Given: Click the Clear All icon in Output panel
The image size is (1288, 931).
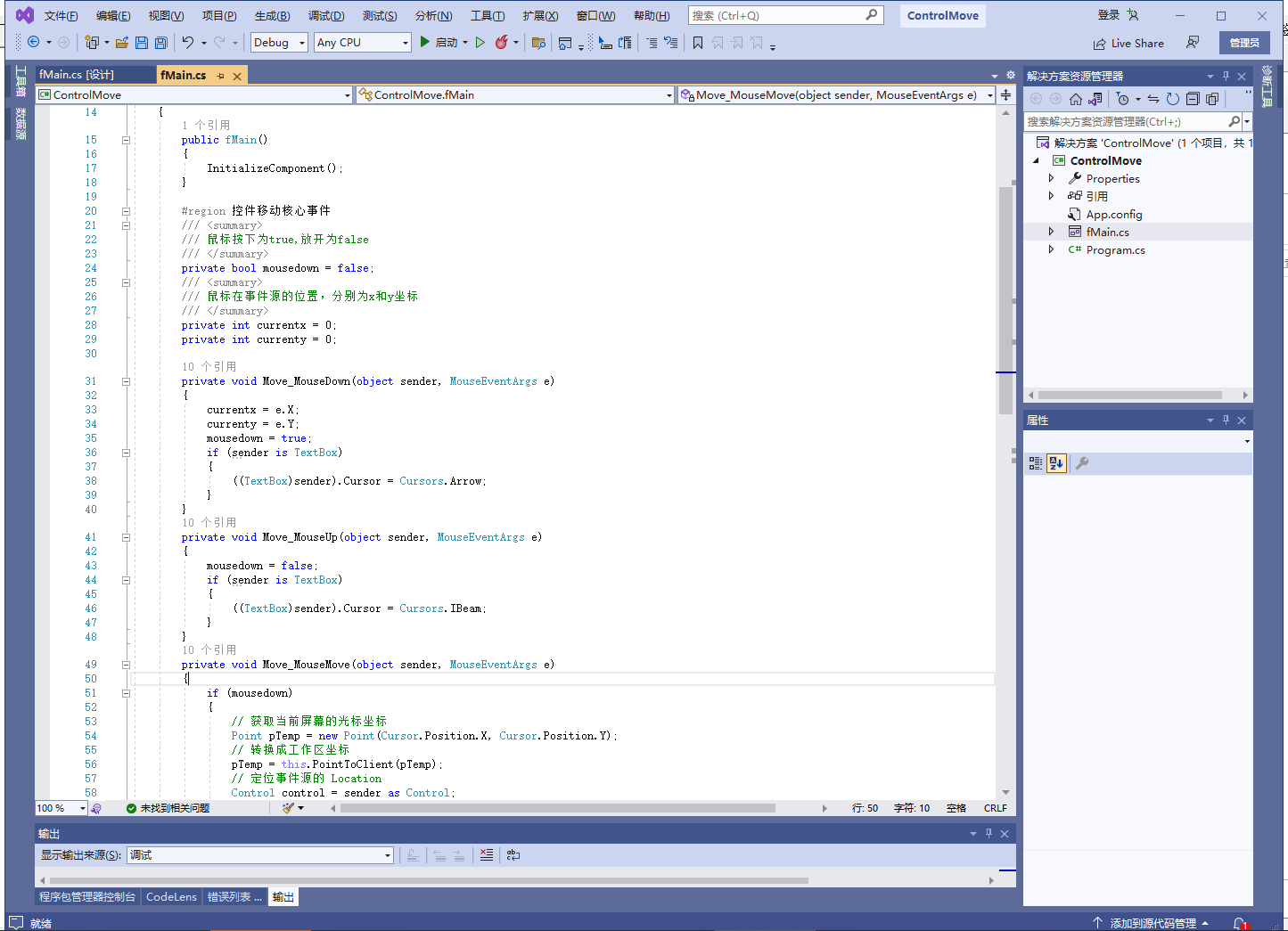Looking at the screenshot, I should click(x=487, y=854).
